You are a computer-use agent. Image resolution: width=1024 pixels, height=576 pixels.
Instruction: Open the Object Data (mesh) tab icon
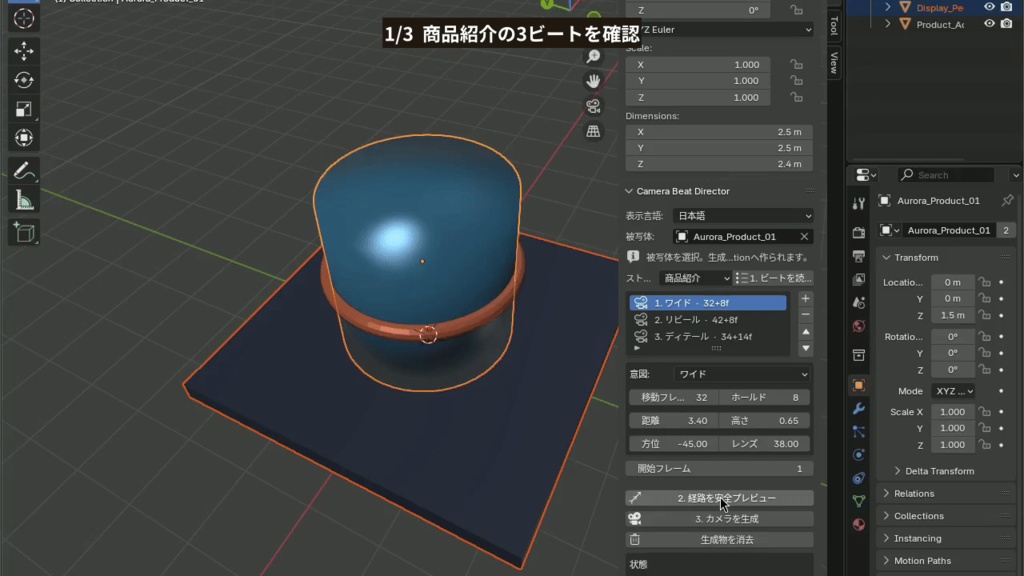859,501
